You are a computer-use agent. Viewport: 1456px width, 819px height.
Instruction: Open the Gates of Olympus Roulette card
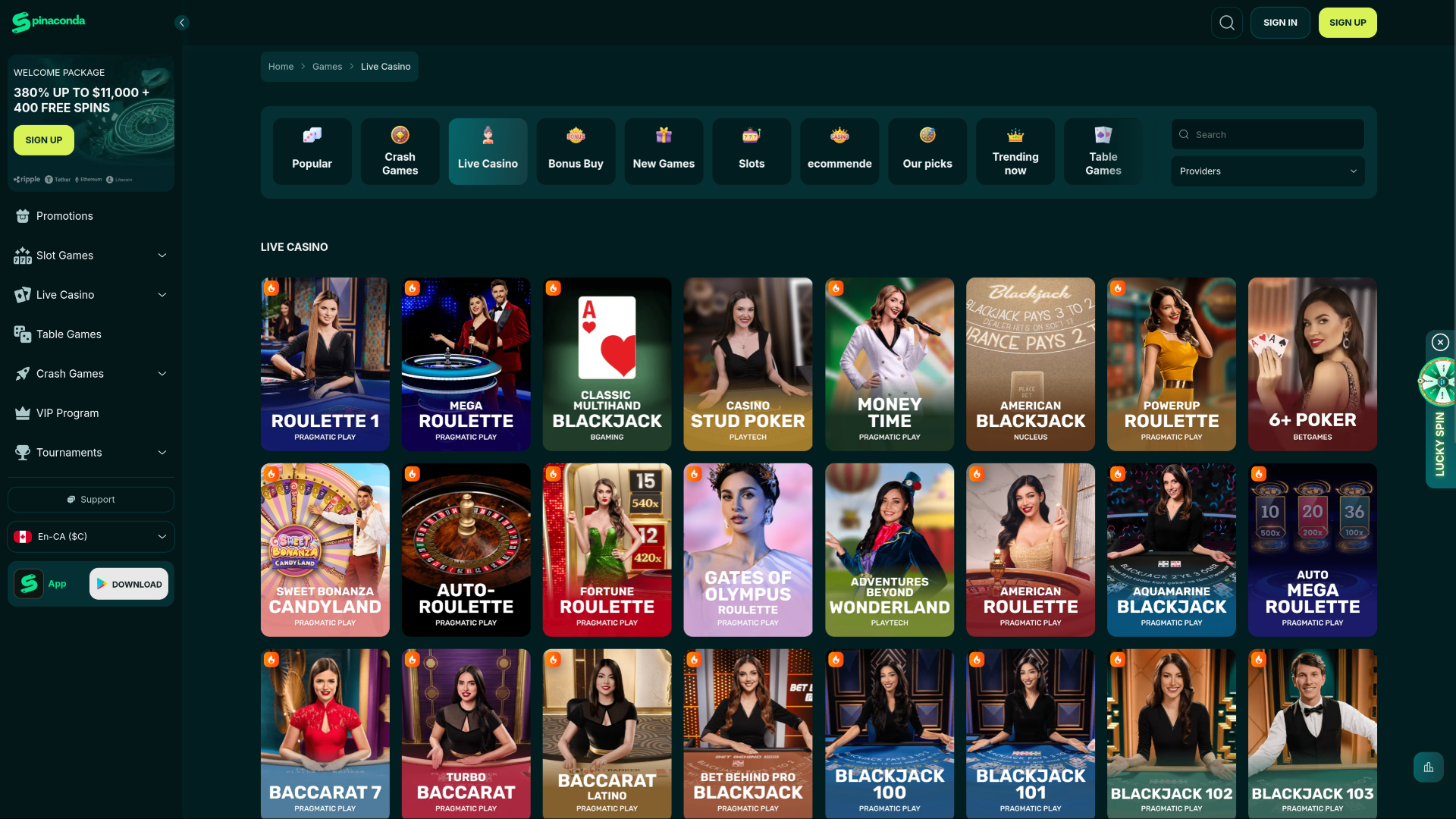[x=748, y=550]
